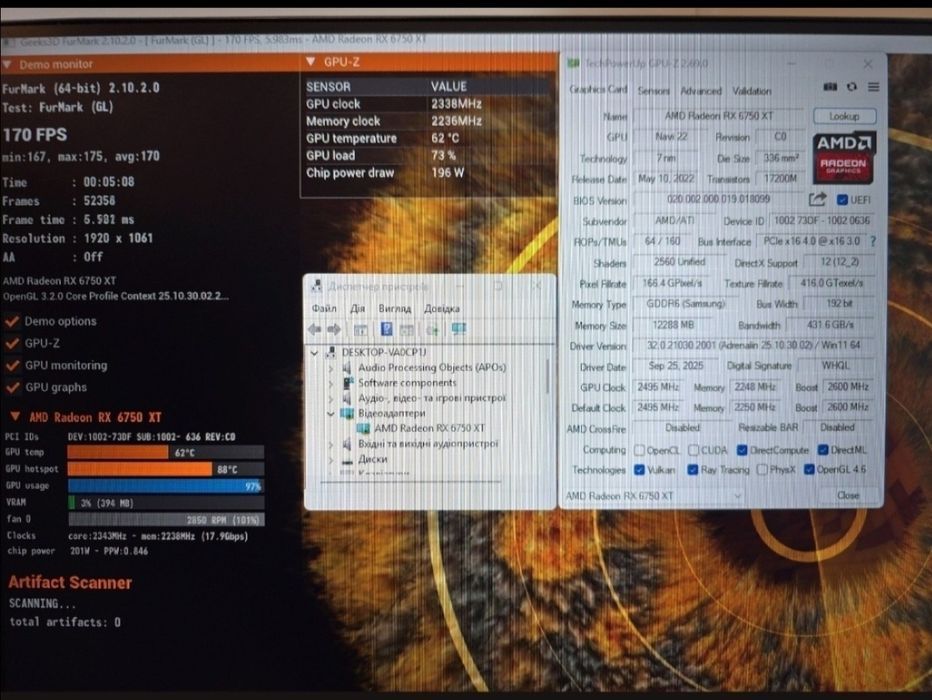Toggle the Vulkan checkbox

(640, 469)
